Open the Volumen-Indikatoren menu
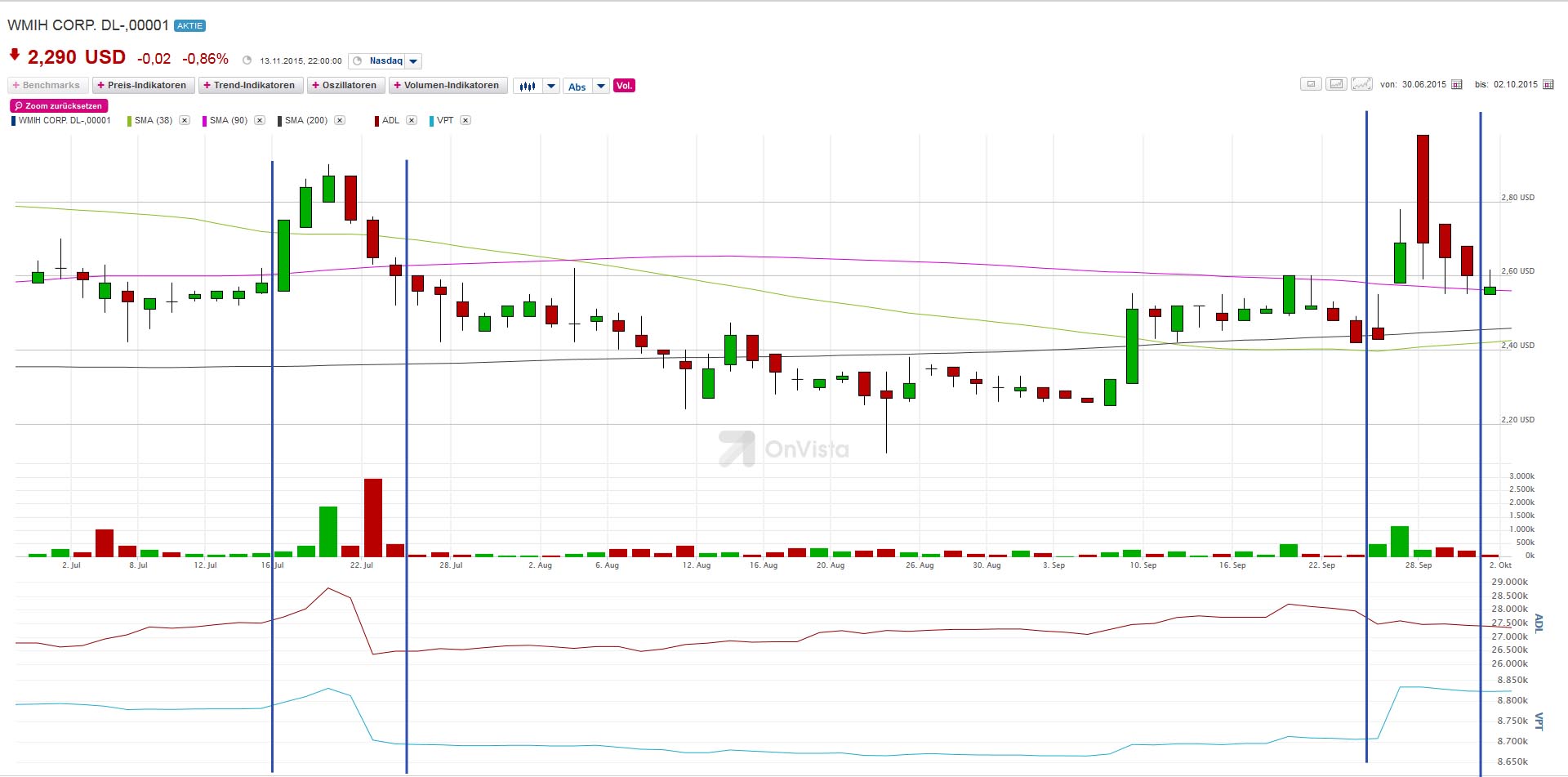Viewport: 1568px width, 777px height. [x=448, y=85]
